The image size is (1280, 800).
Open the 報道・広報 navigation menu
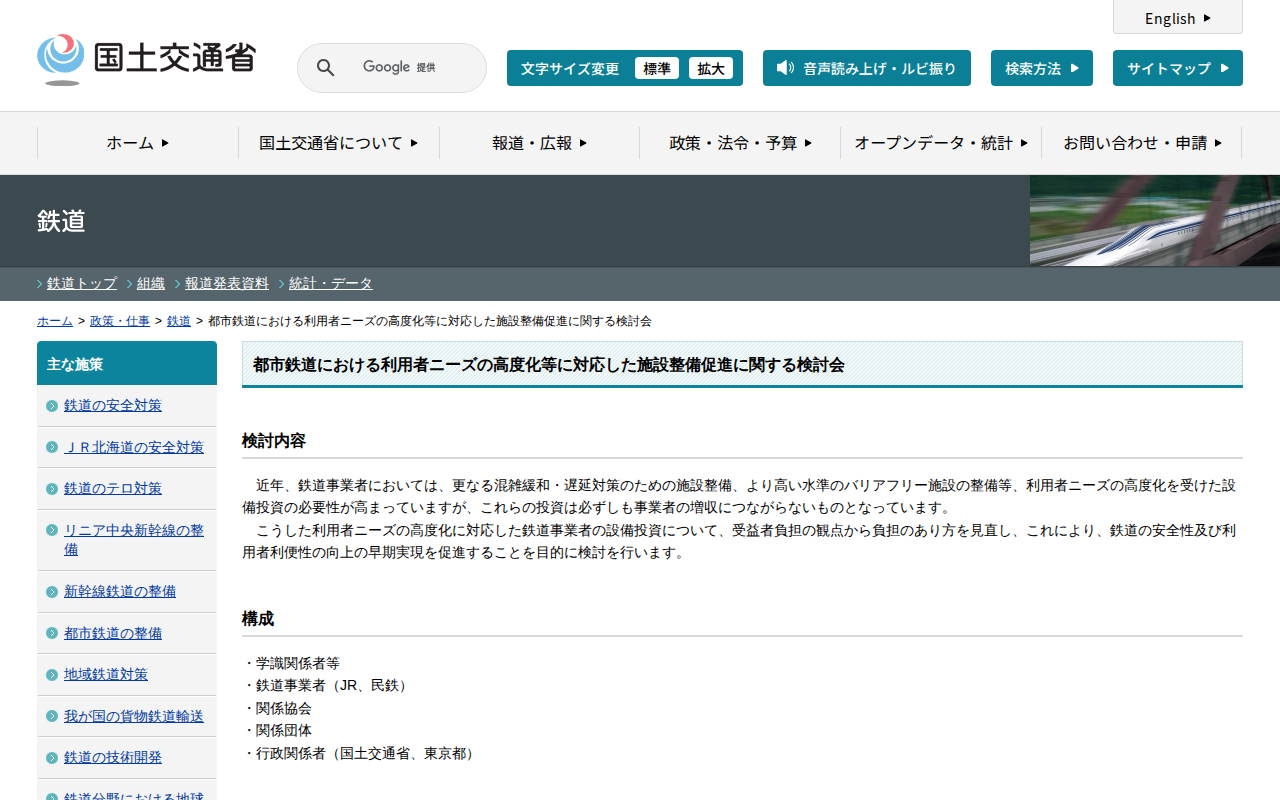(539, 143)
